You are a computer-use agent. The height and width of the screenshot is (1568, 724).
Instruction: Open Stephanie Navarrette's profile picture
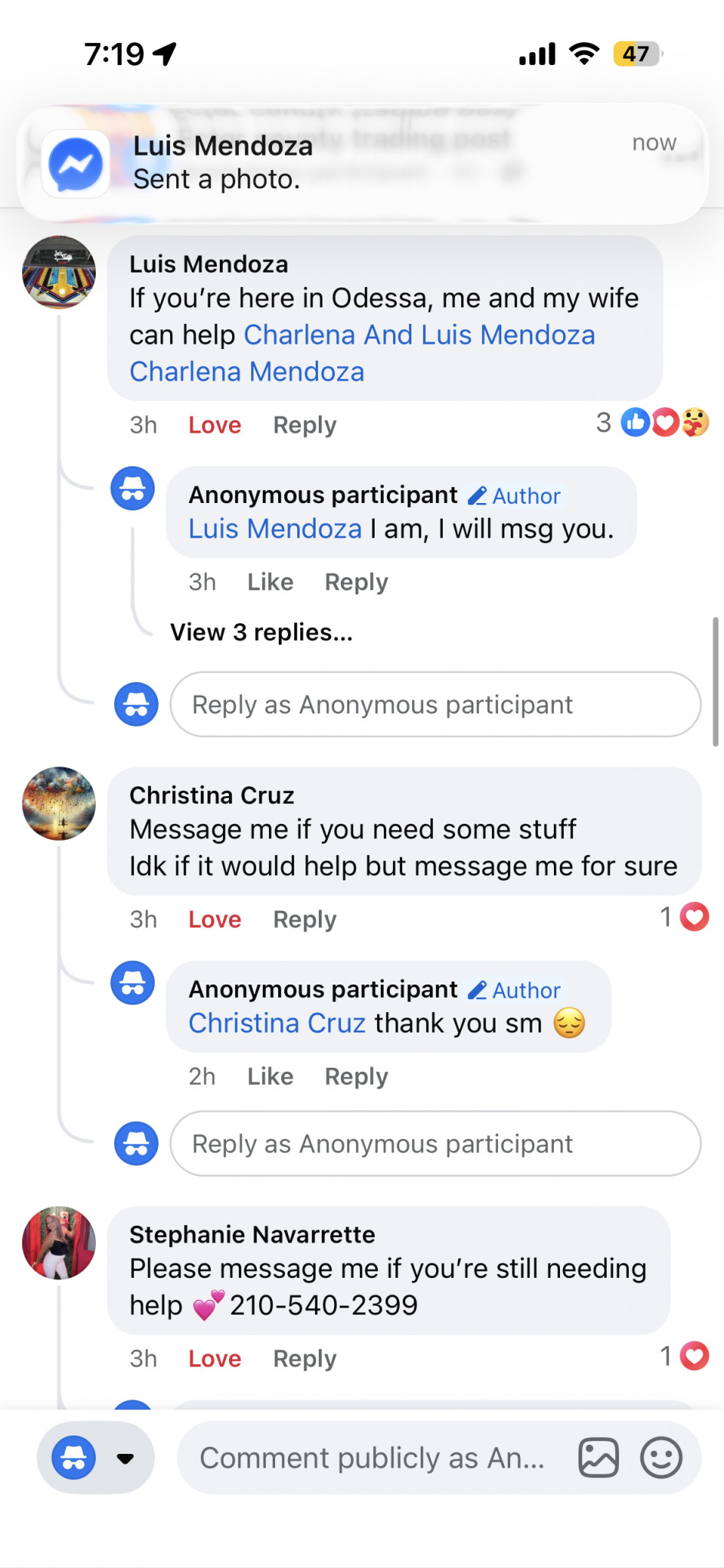pyautogui.click(x=59, y=1243)
